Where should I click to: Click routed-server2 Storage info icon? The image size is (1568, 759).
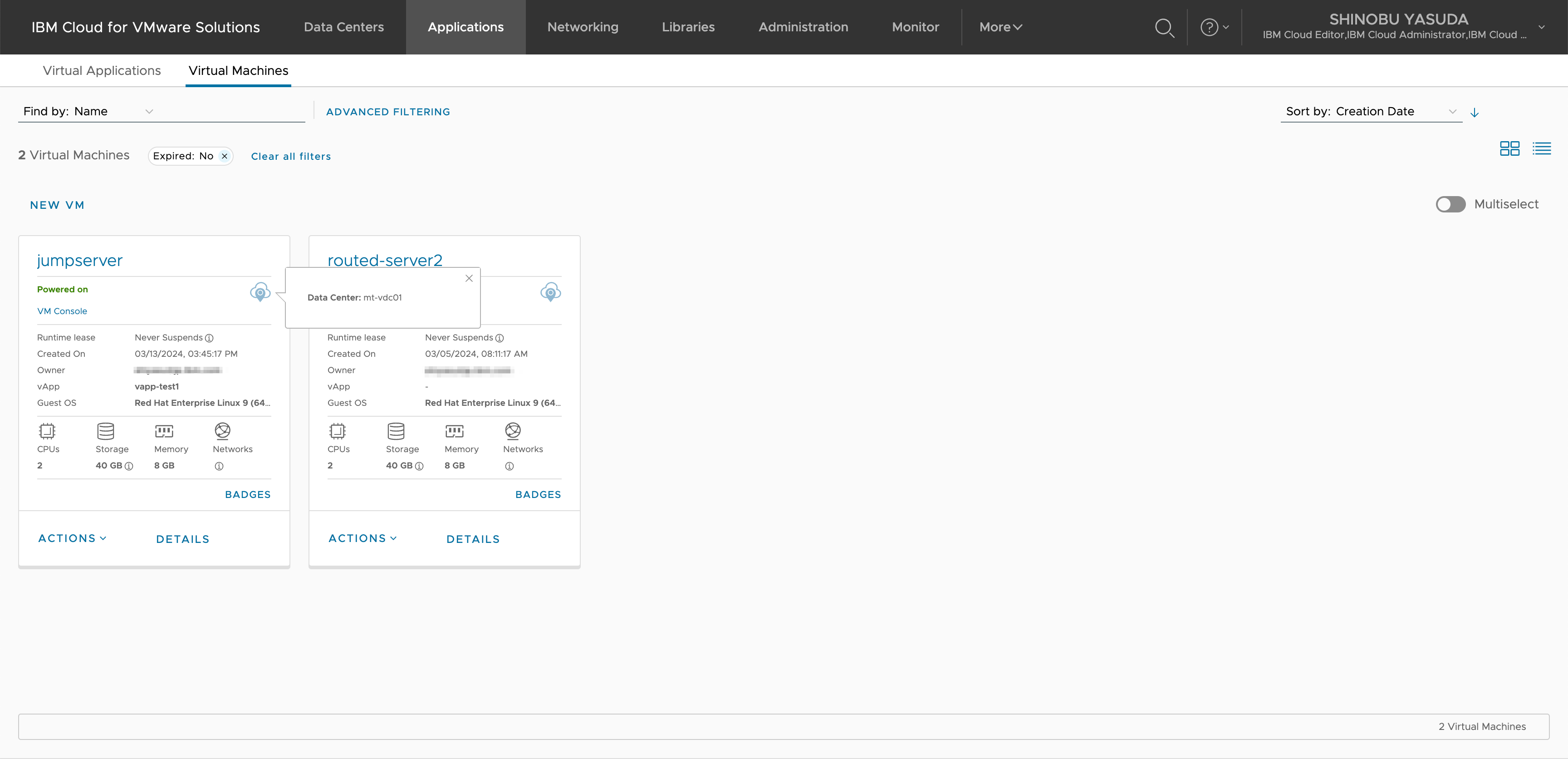click(419, 466)
